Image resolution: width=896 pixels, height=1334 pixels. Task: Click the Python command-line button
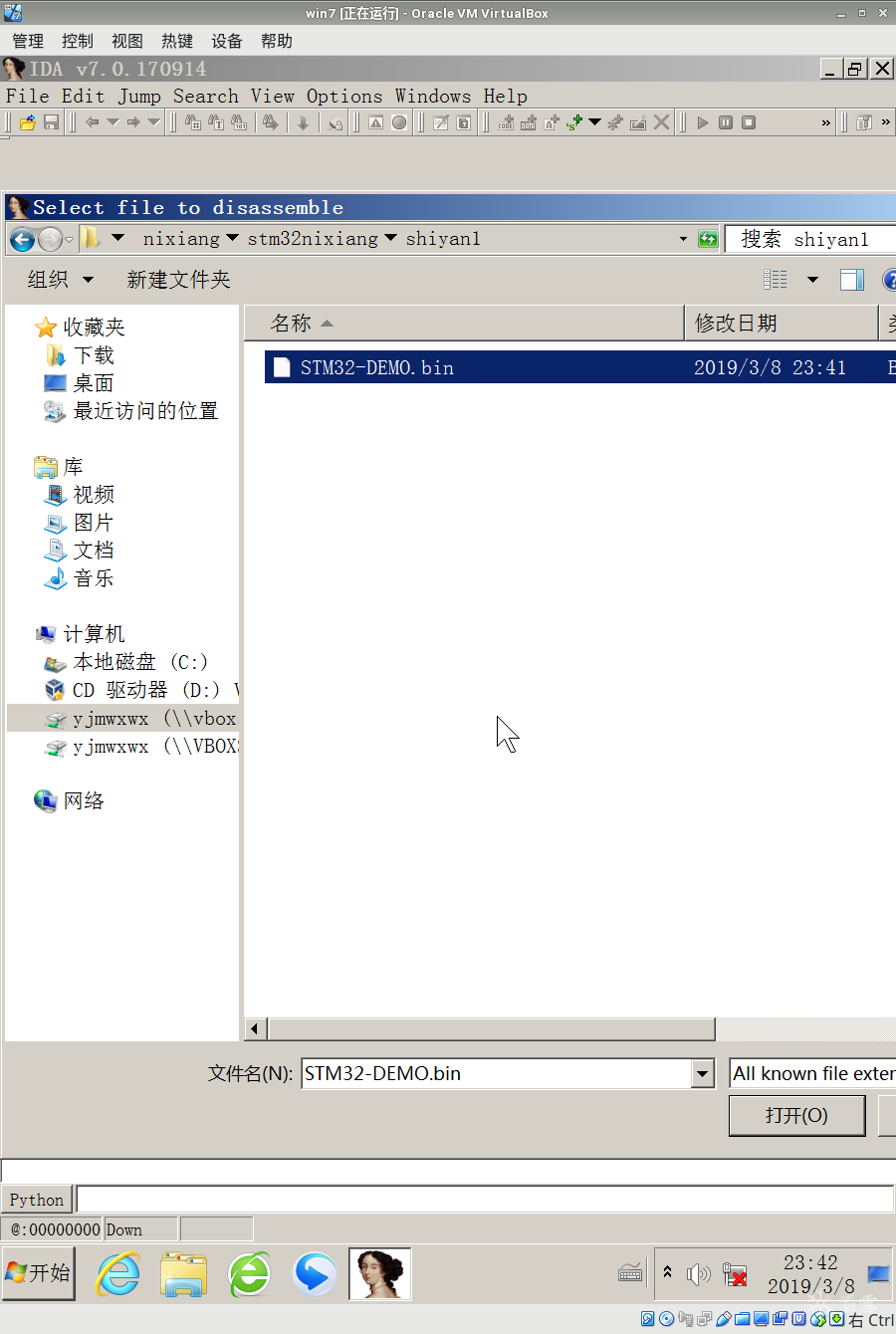pos(37,1200)
